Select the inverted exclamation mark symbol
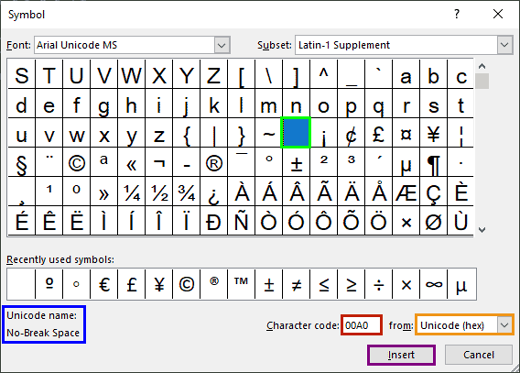Viewport: 520px width, 373px height. point(323,132)
